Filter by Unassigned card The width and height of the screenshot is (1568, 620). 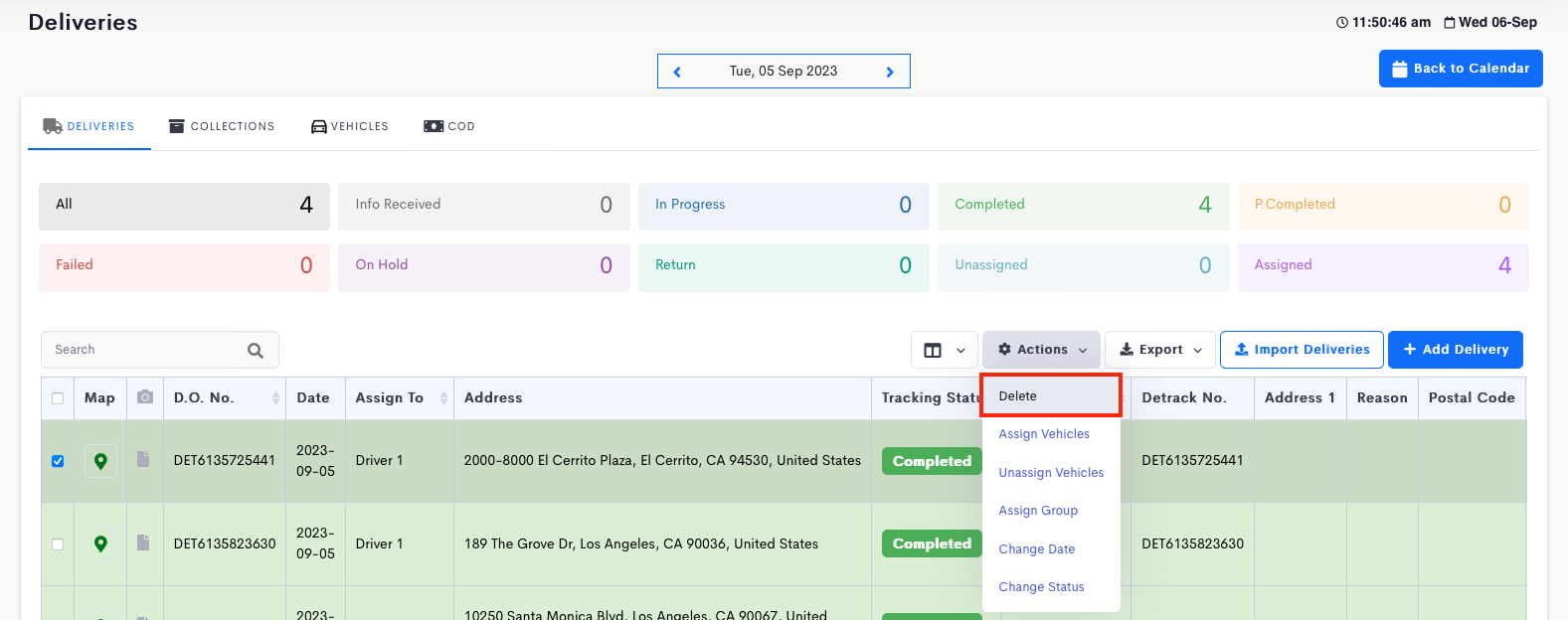(1084, 267)
